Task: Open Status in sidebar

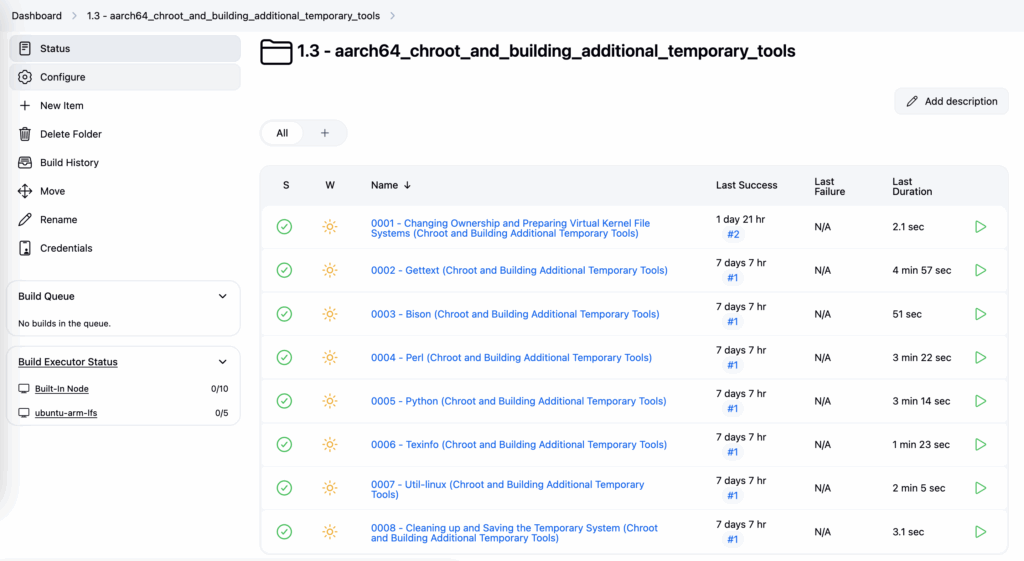Action: point(125,48)
